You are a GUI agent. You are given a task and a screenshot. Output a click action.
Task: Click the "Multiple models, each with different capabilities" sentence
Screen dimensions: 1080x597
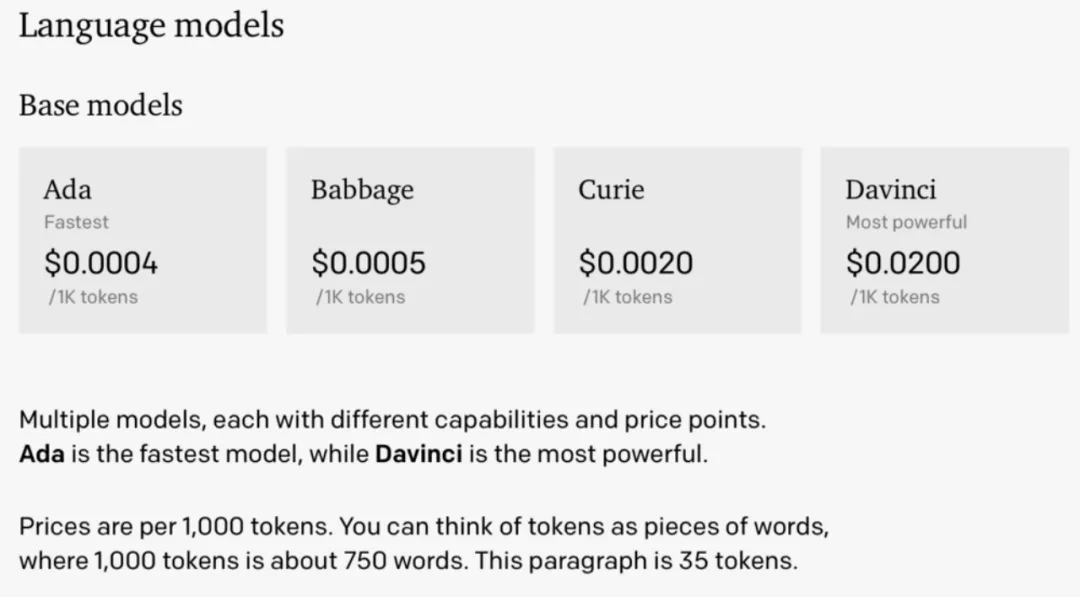(392, 420)
